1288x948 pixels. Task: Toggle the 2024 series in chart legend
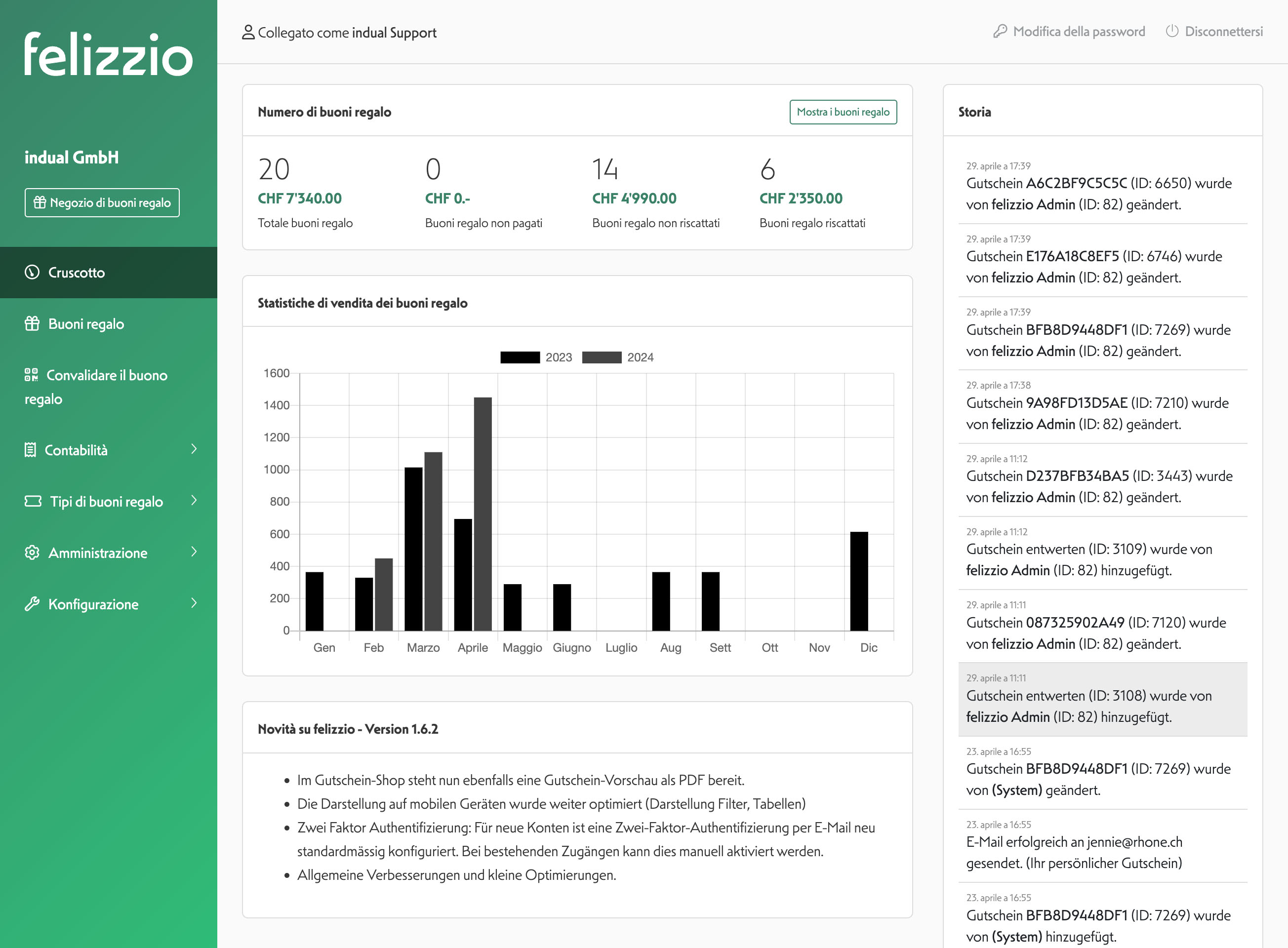602,357
